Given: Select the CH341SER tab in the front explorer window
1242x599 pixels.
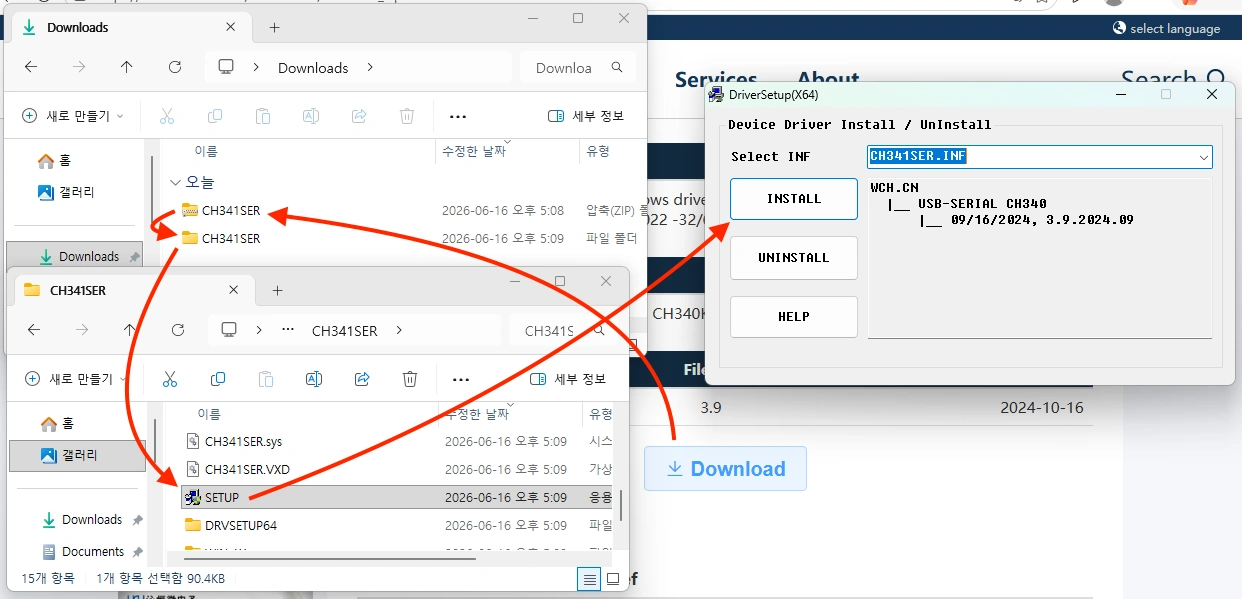Looking at the screenshot, I should (133, 290).
